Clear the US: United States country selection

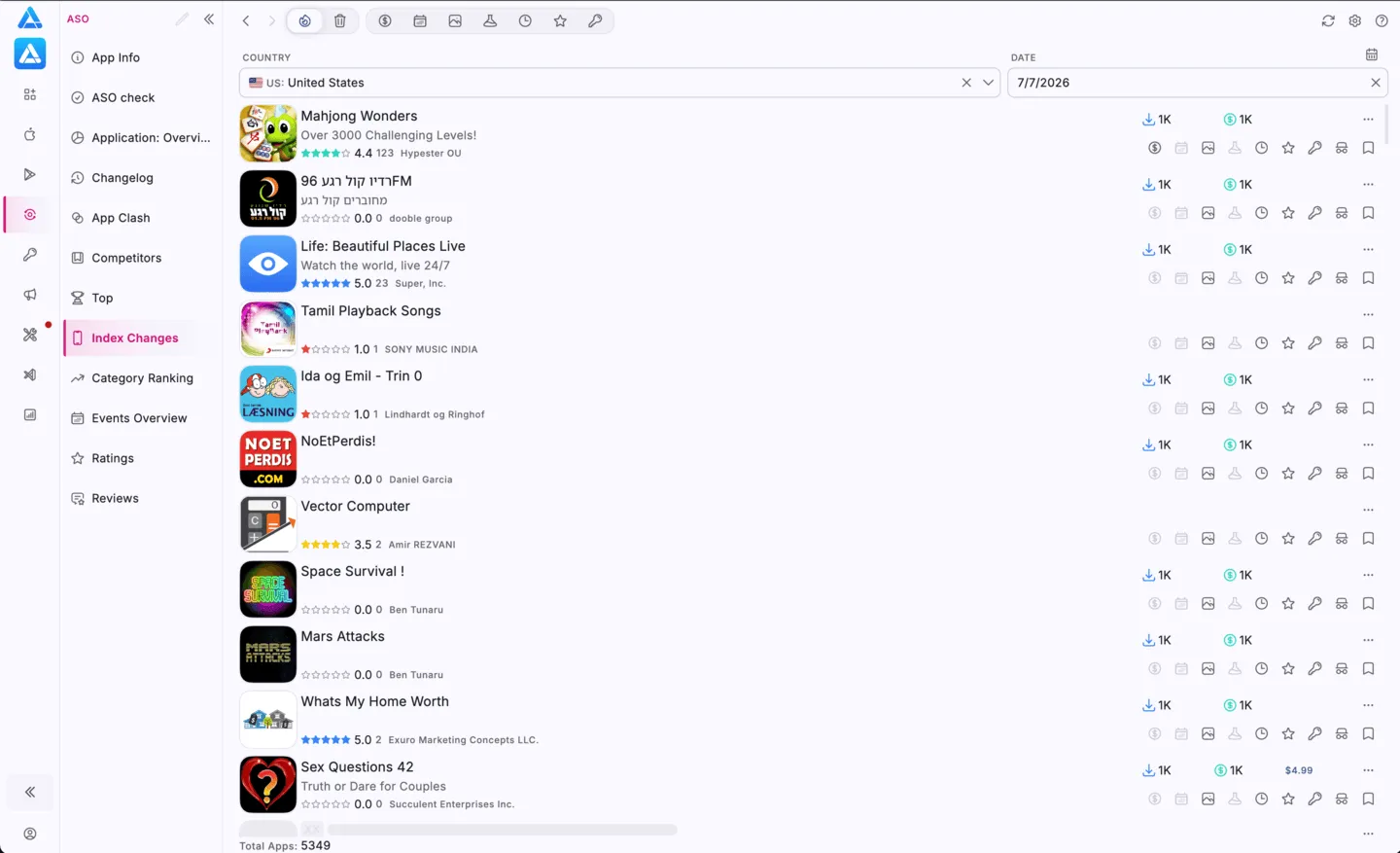[x=966, y=83]
